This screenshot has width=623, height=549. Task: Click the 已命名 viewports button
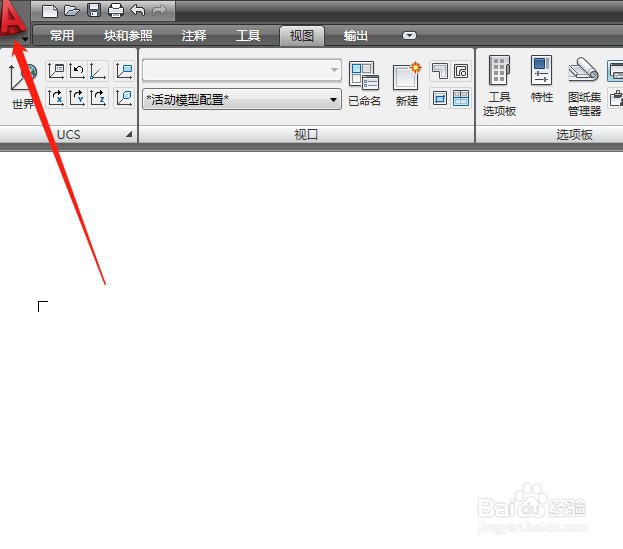(364, 84)
